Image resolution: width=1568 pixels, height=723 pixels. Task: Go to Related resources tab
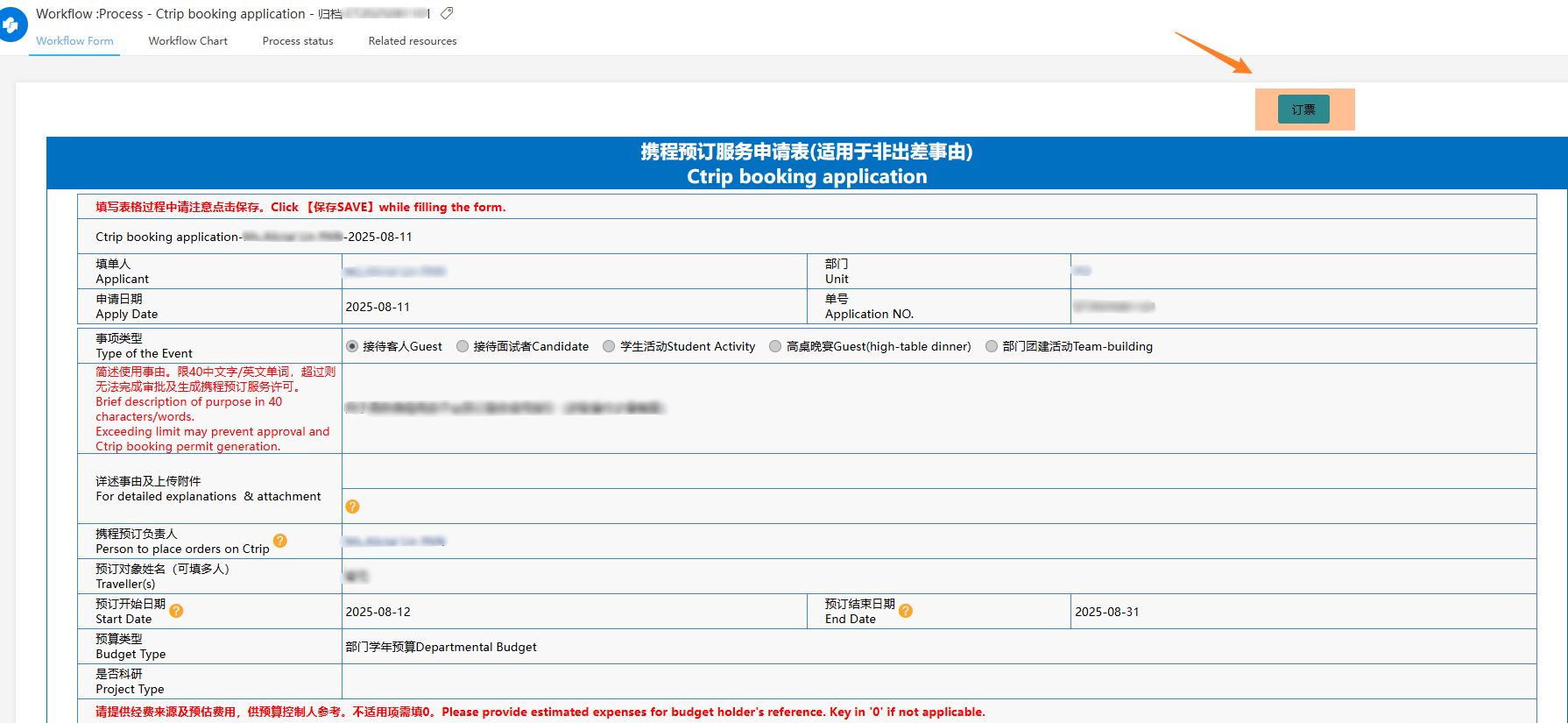tap(413, 41)
